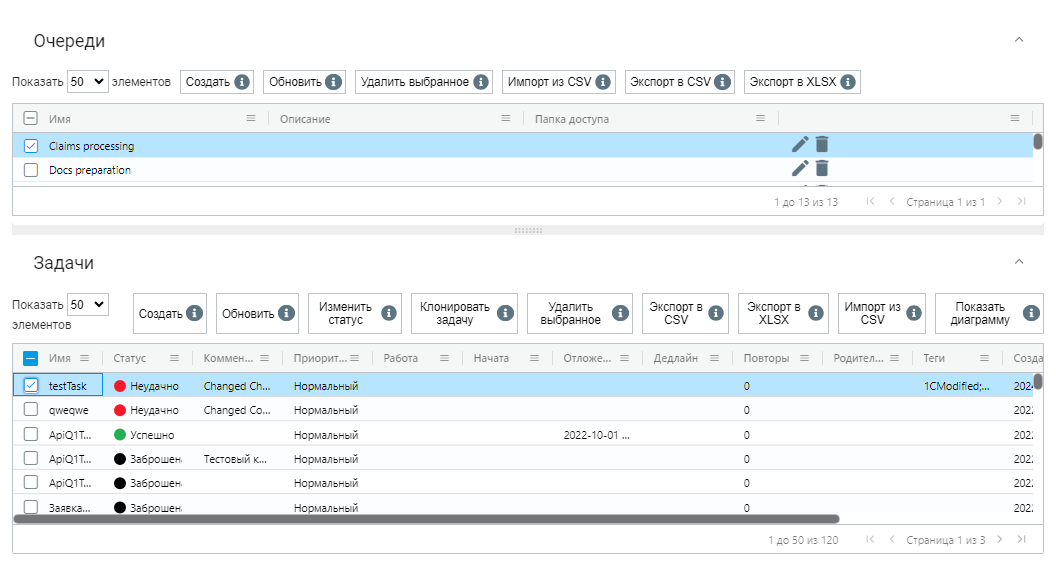
Task: Click the Изменить статус button
Action: pyautogui.click(x=355, y=313)
